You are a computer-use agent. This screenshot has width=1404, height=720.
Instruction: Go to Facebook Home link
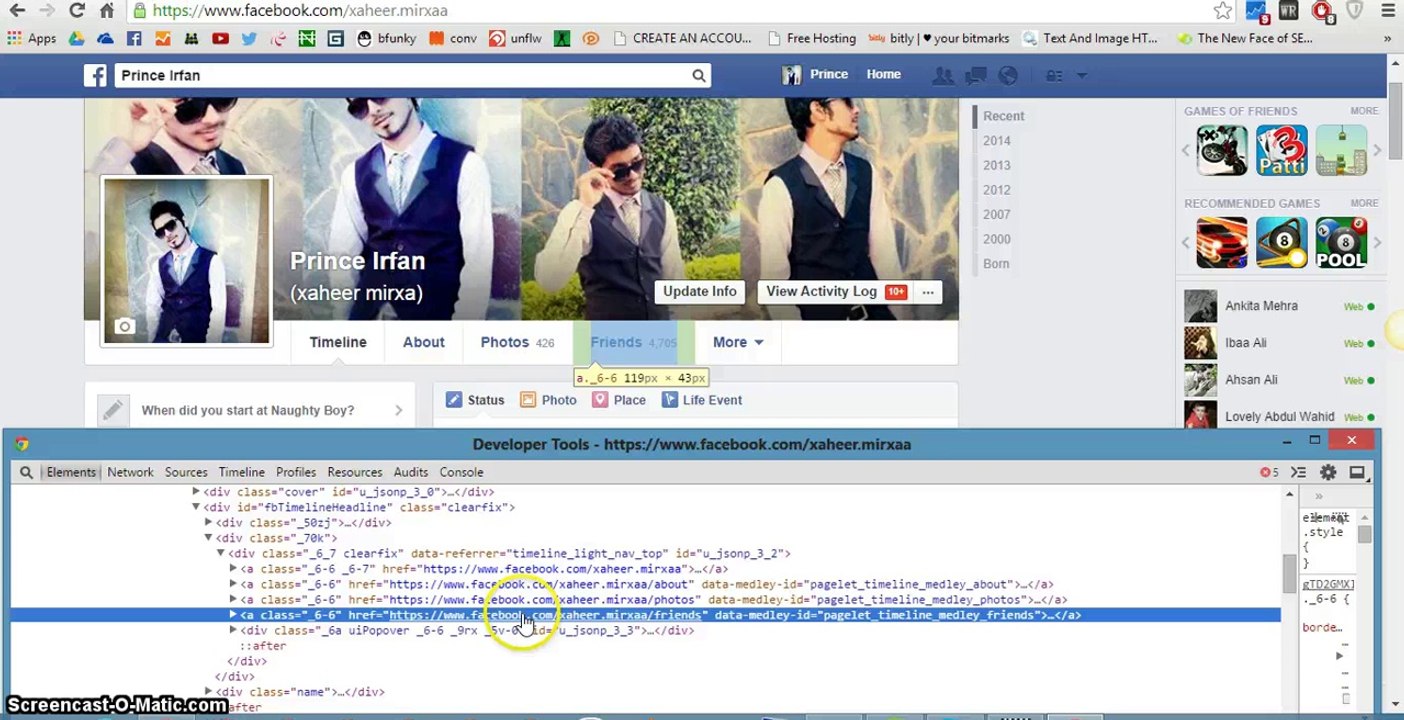883,75
